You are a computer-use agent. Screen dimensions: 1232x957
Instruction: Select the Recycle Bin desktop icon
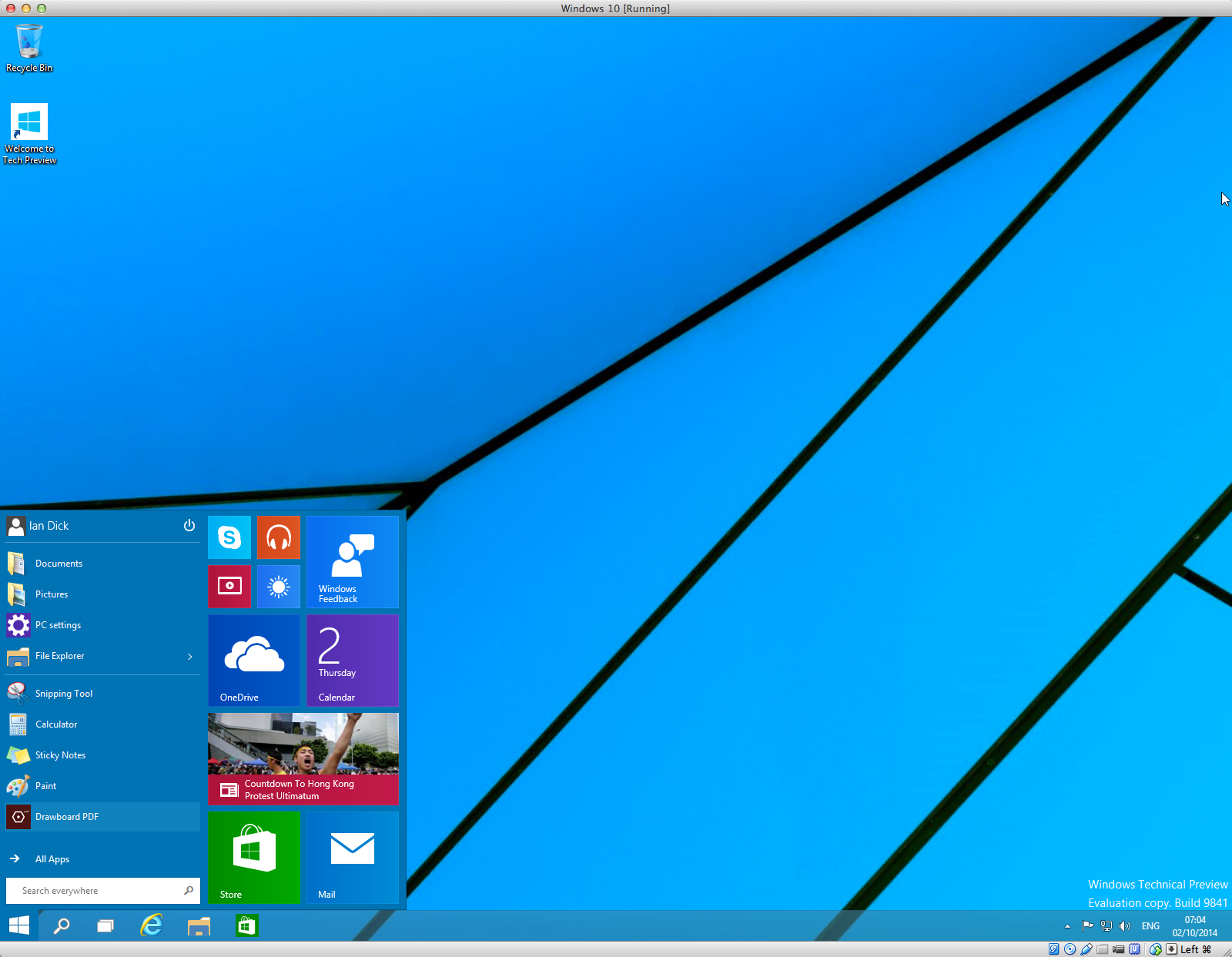[x=29, y=48]
